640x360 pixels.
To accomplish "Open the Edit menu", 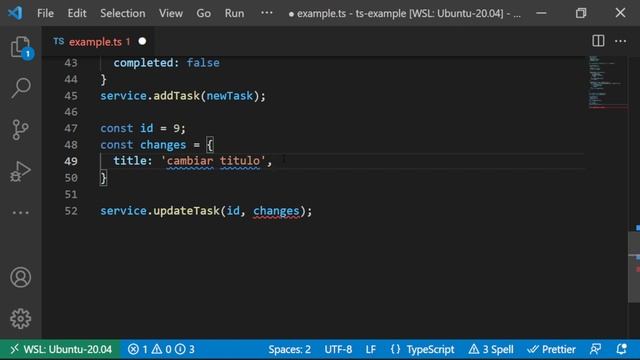I will 77,13.
